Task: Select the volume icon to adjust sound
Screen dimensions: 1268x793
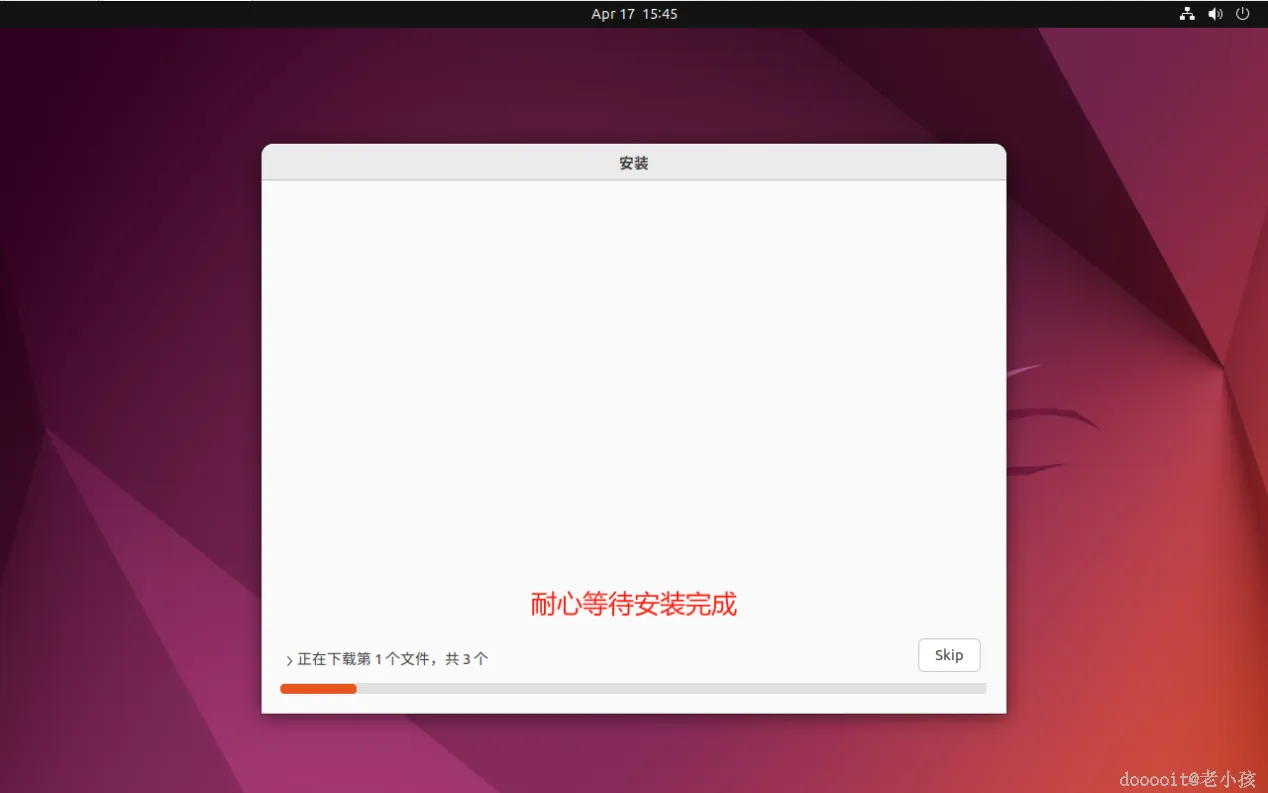Action: pos(1215,14)
